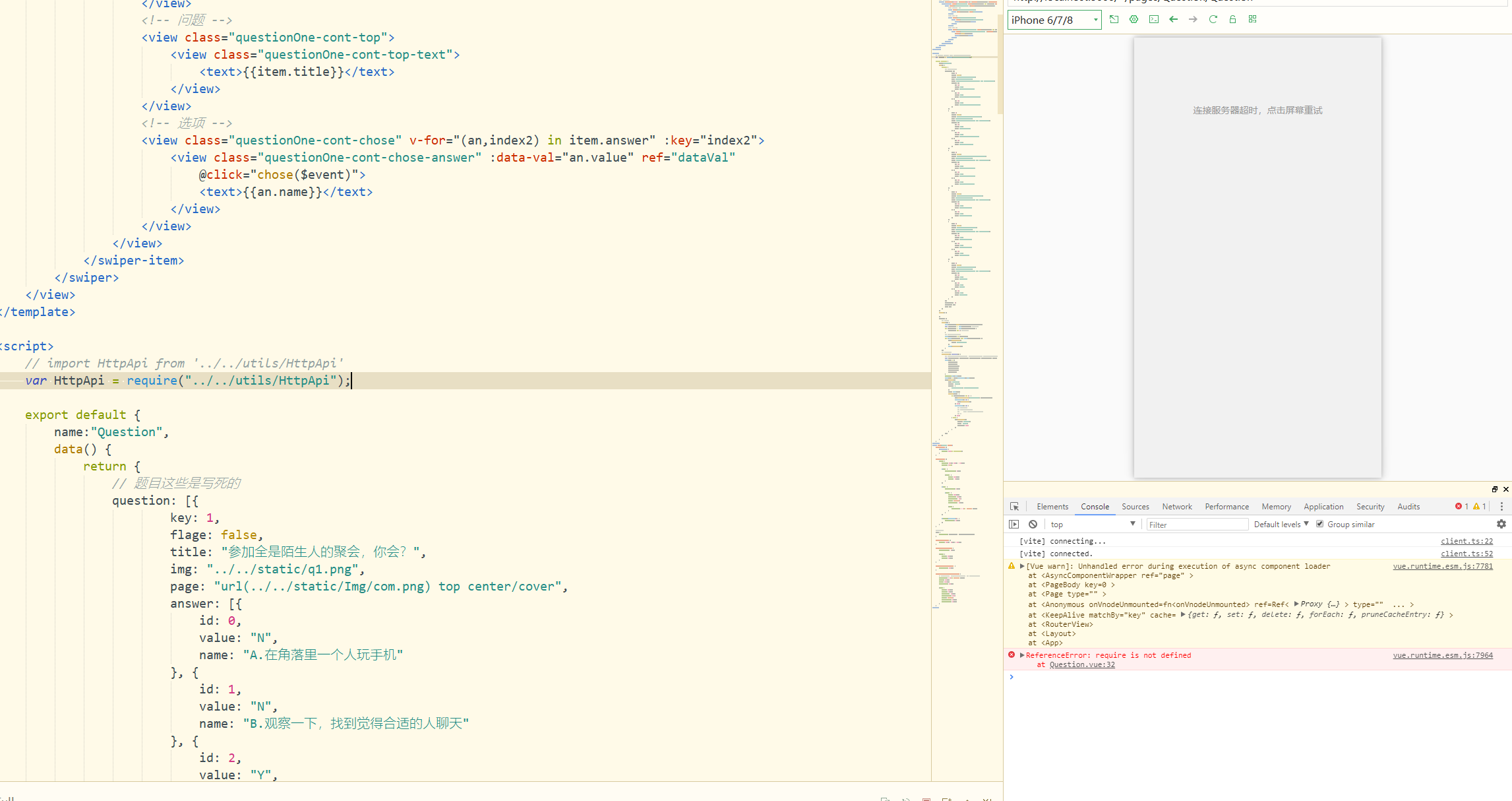Toggle the console sidebar panel icon
Viewport: 1512px width, 801px height.
(x=1014, y=525)
